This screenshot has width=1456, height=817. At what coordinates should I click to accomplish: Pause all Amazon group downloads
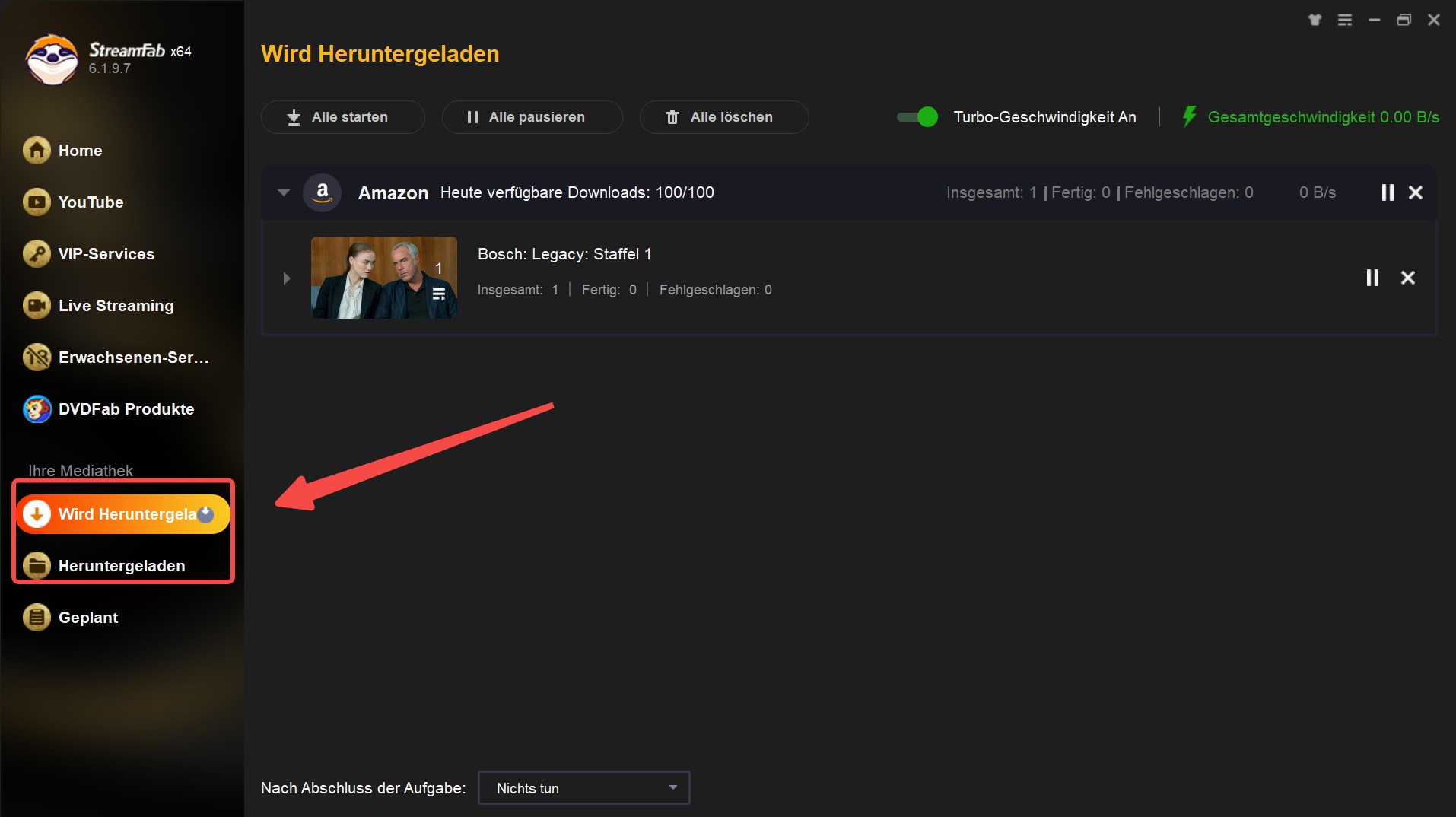click(x=1388, y=192)
